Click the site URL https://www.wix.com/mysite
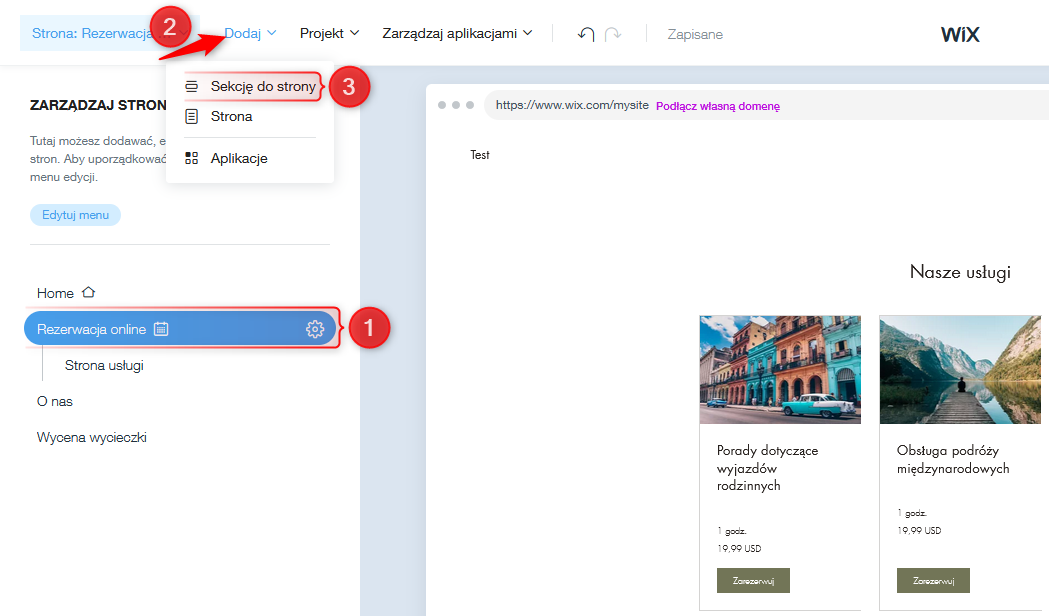 pos(572,105)
